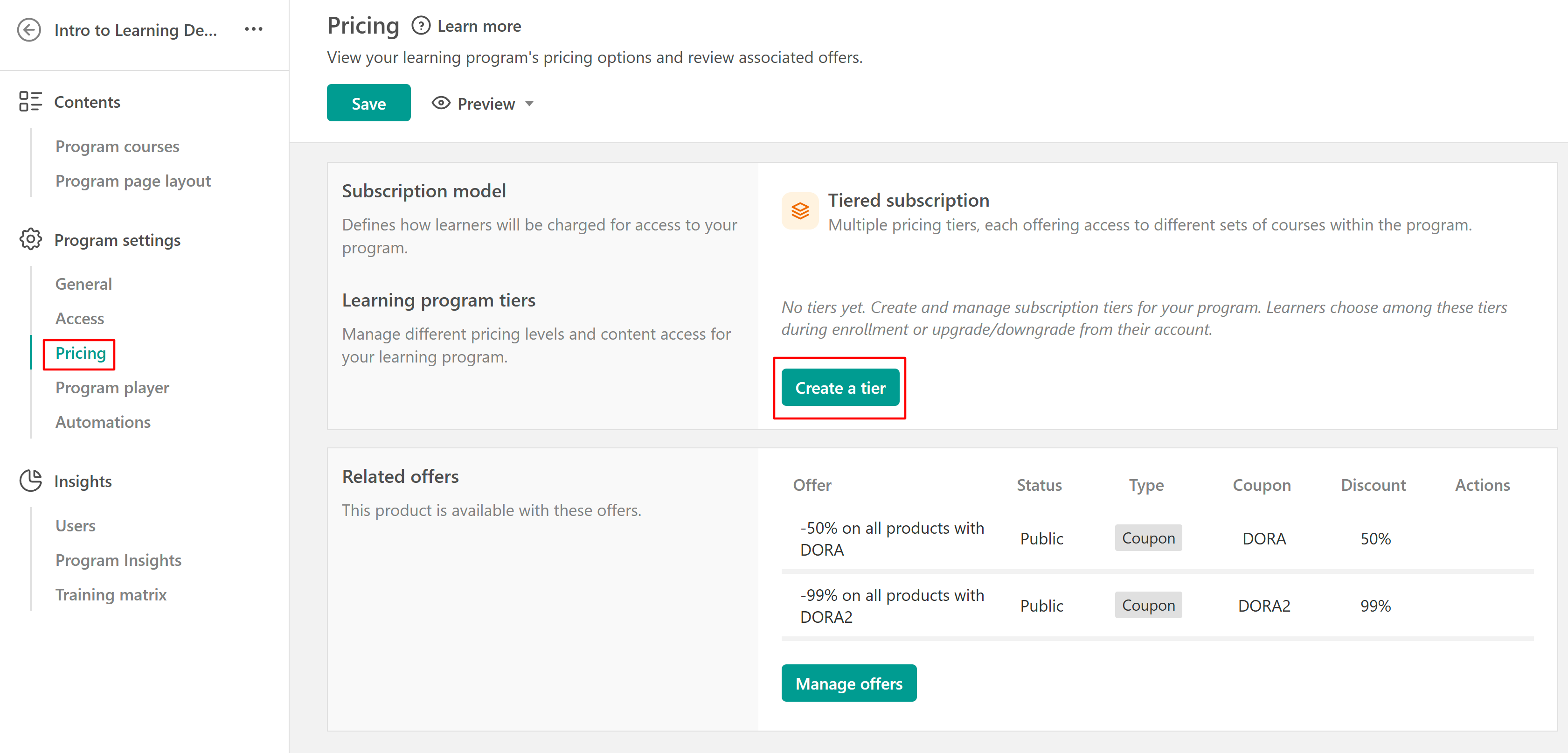This screenshot has width=1568, height=753.
Task: Open the Pricing settings item
Action: 80,353
